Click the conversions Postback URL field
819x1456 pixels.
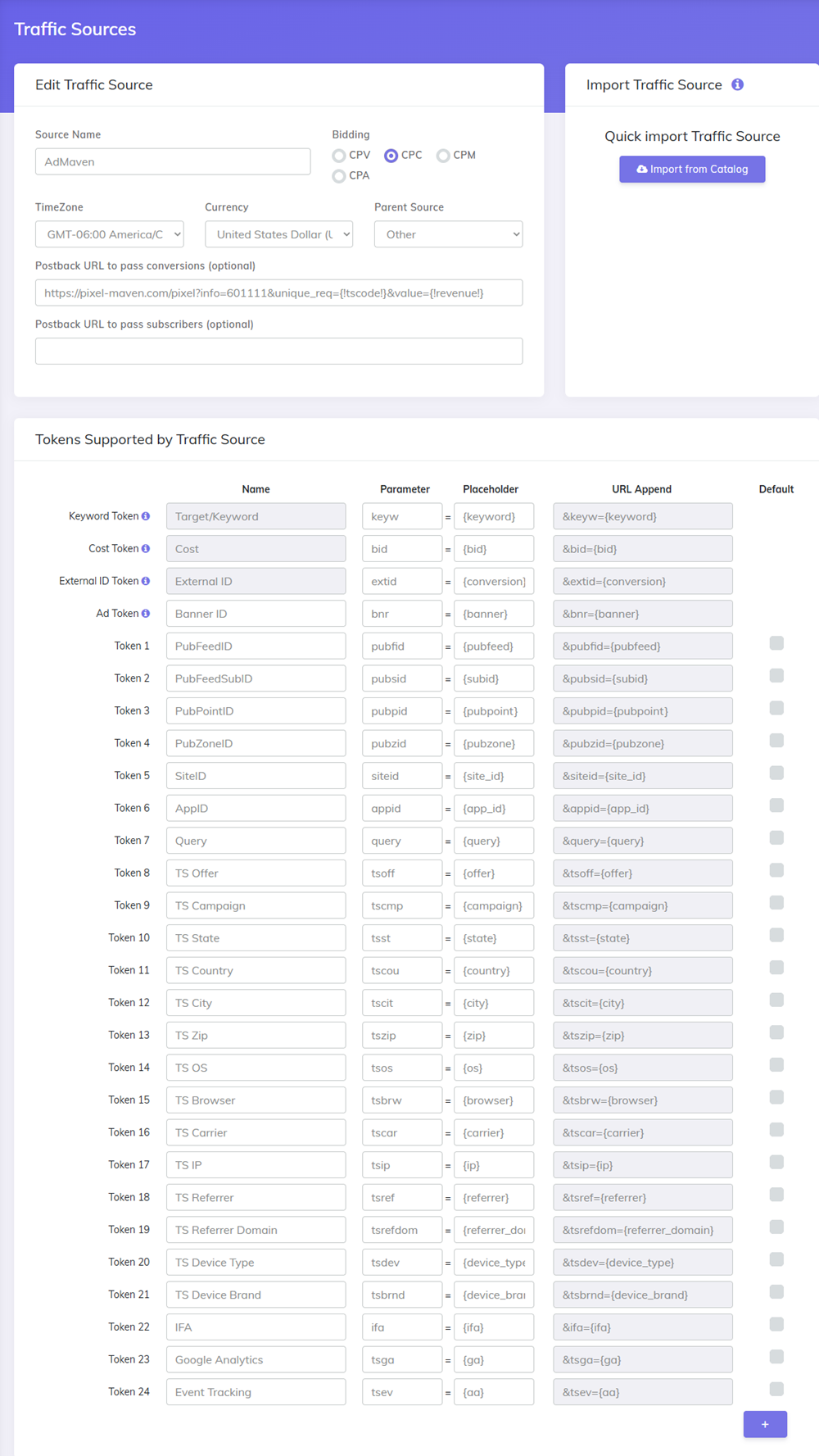(278, 293)
